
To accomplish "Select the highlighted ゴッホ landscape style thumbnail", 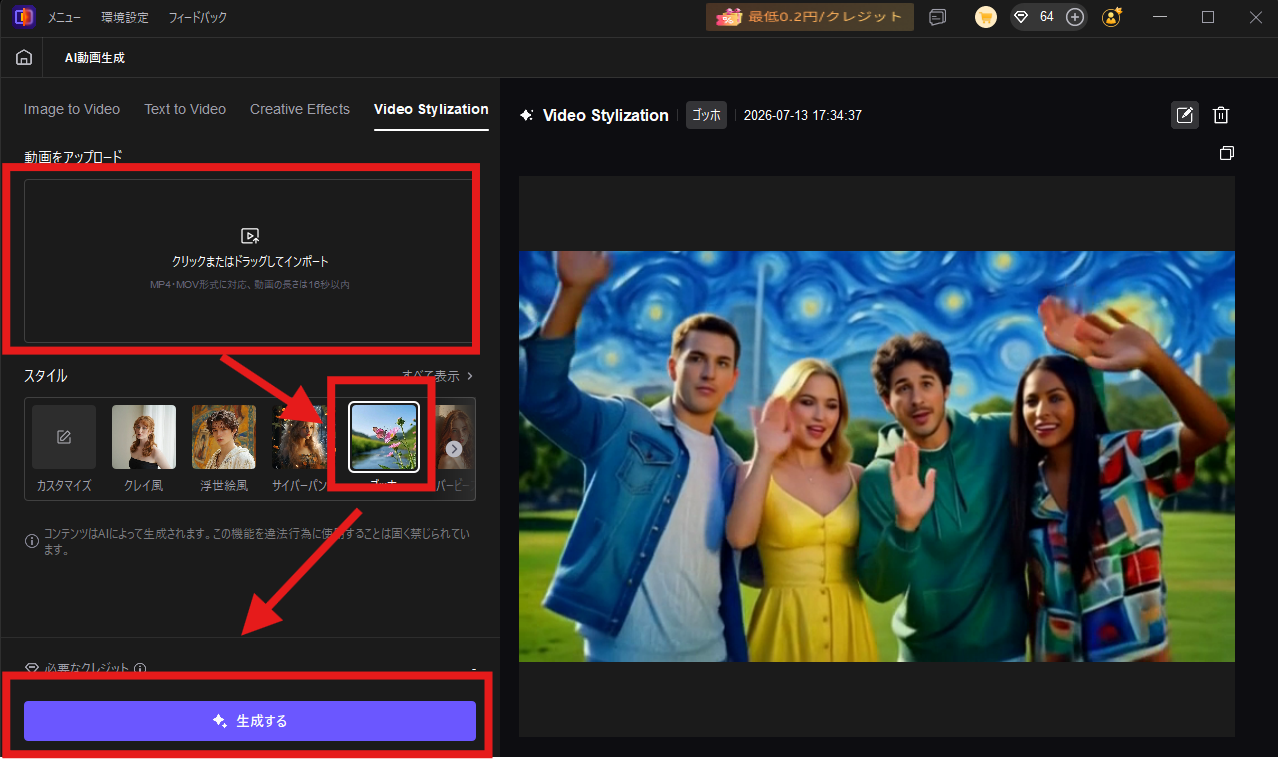I will (x=384, y=437).
